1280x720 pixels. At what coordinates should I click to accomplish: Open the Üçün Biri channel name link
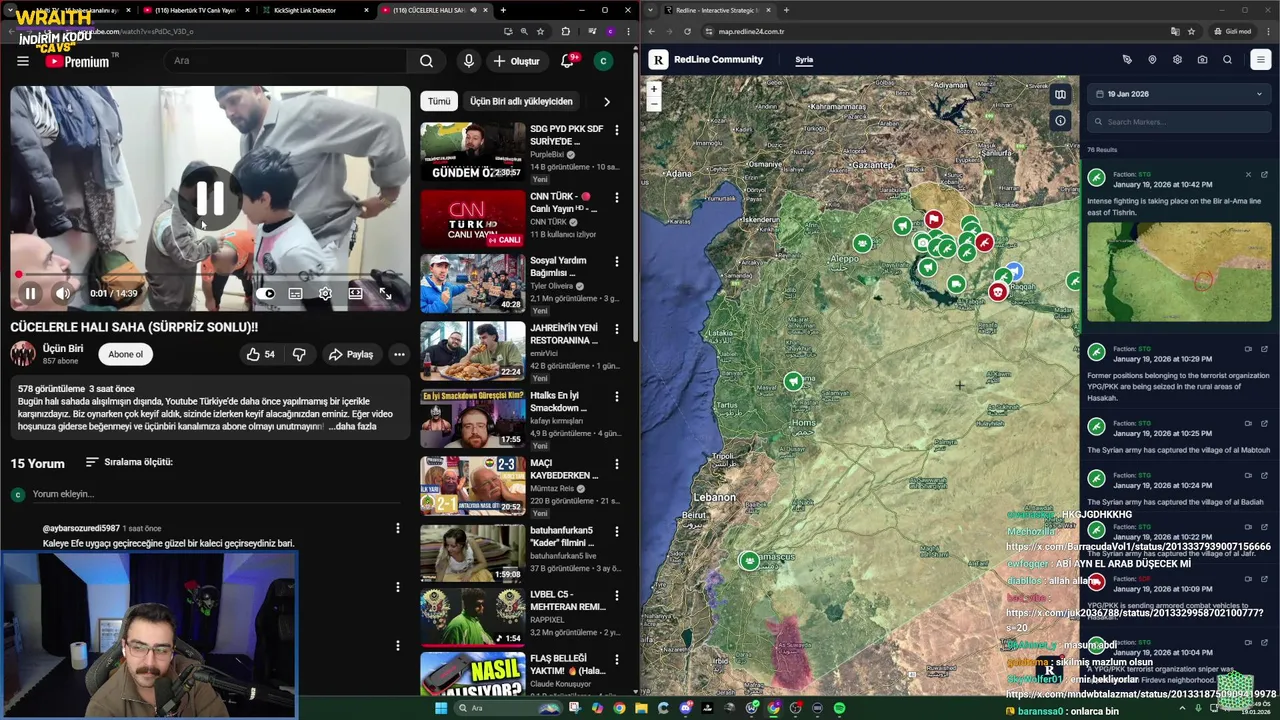(x=63, y=348)
